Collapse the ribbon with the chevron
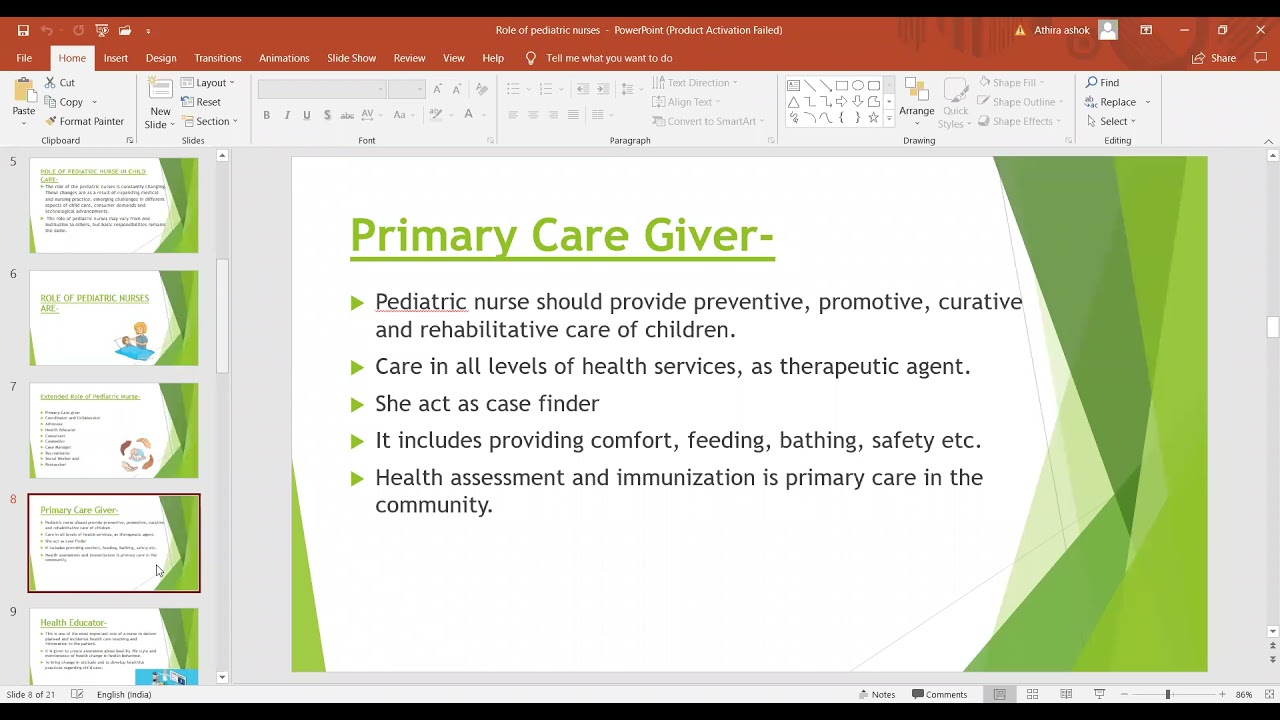This screenshot has height=720, width=1280. pos(1269,141)
